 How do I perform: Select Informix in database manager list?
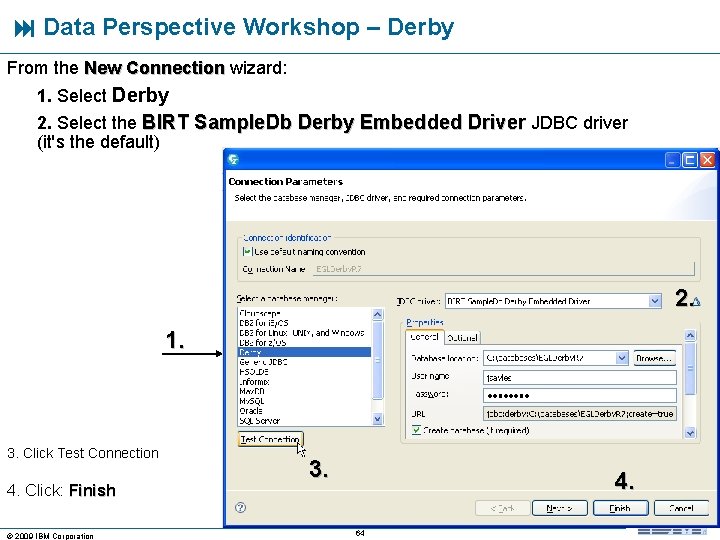(304, 382)
